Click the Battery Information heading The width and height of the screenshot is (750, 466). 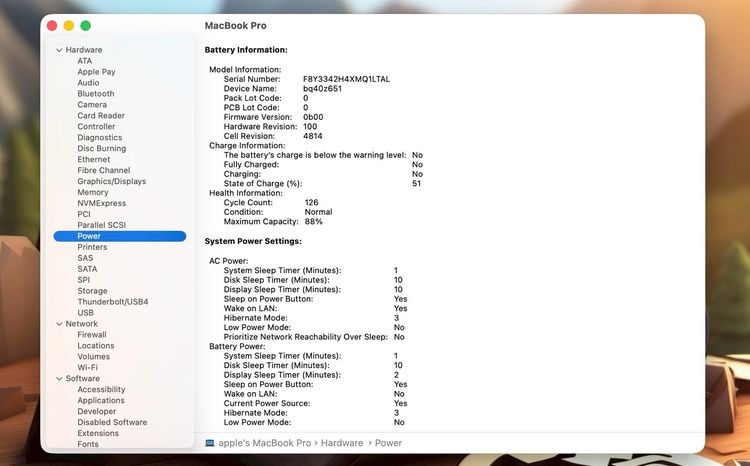click(246, 50)
